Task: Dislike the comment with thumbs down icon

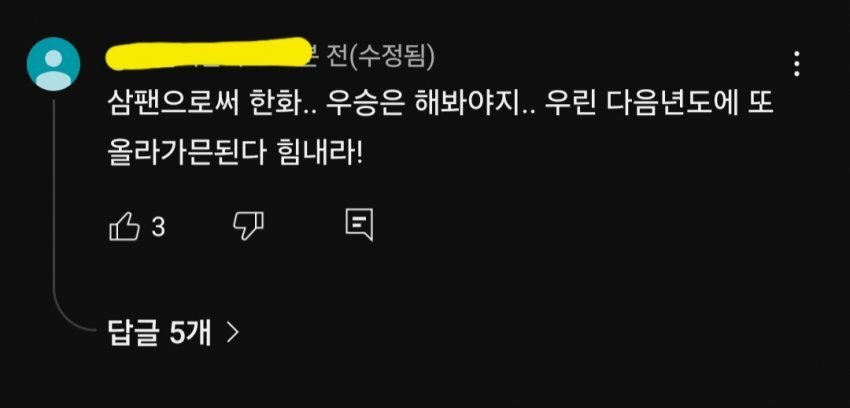Action: point(248,226)
